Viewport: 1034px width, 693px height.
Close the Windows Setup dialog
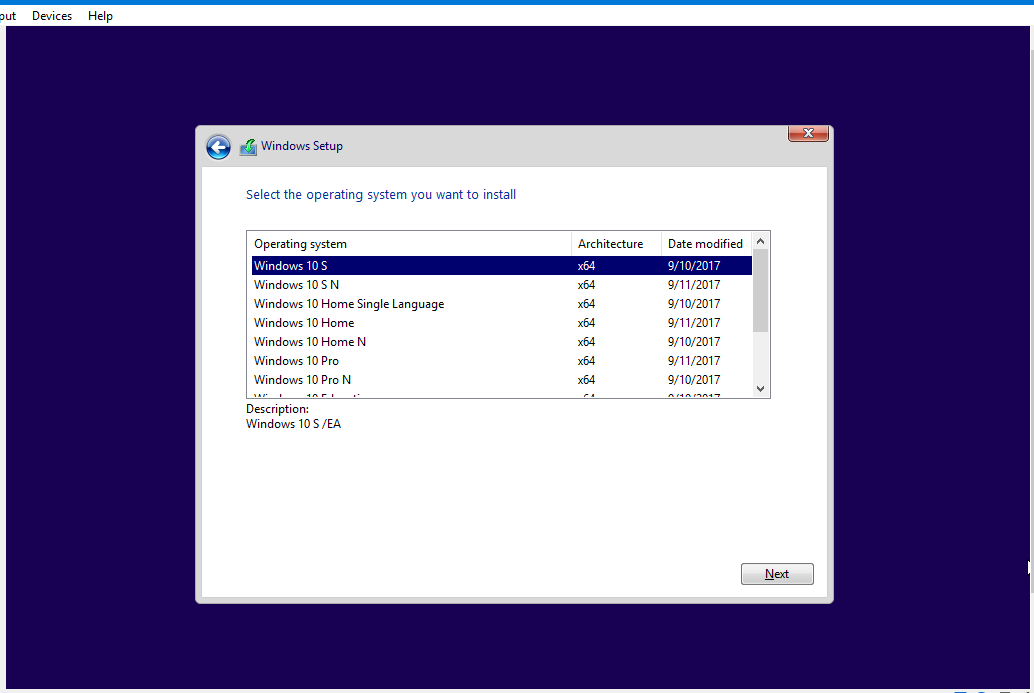click(808, 133)
